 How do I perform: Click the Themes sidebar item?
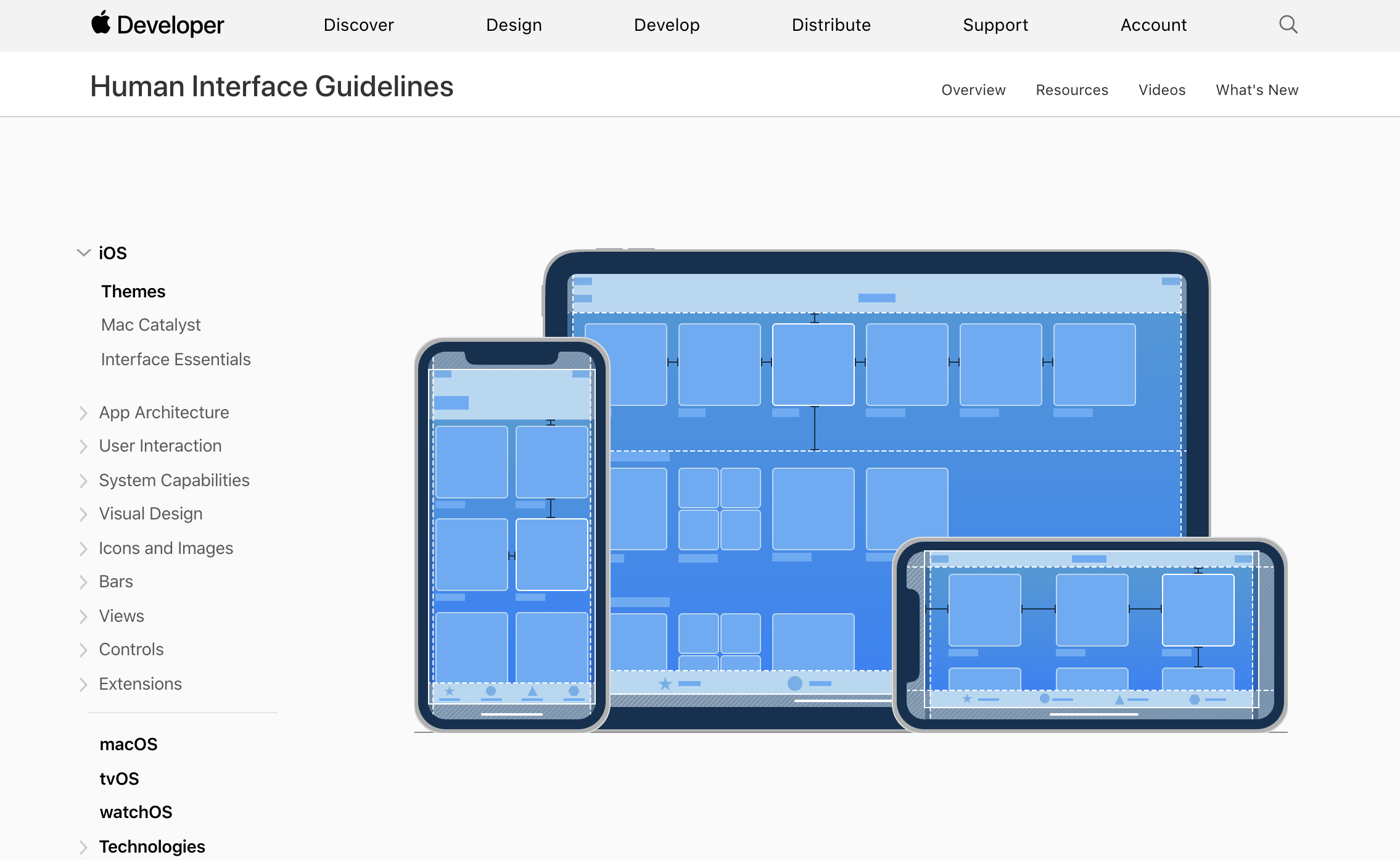click(133, 292)
